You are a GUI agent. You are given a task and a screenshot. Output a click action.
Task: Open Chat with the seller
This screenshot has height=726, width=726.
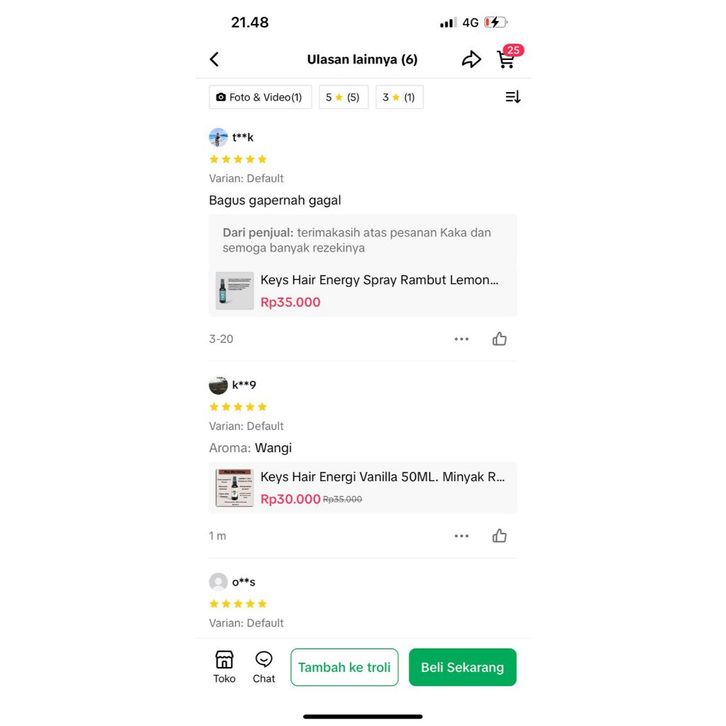(263, 667)
